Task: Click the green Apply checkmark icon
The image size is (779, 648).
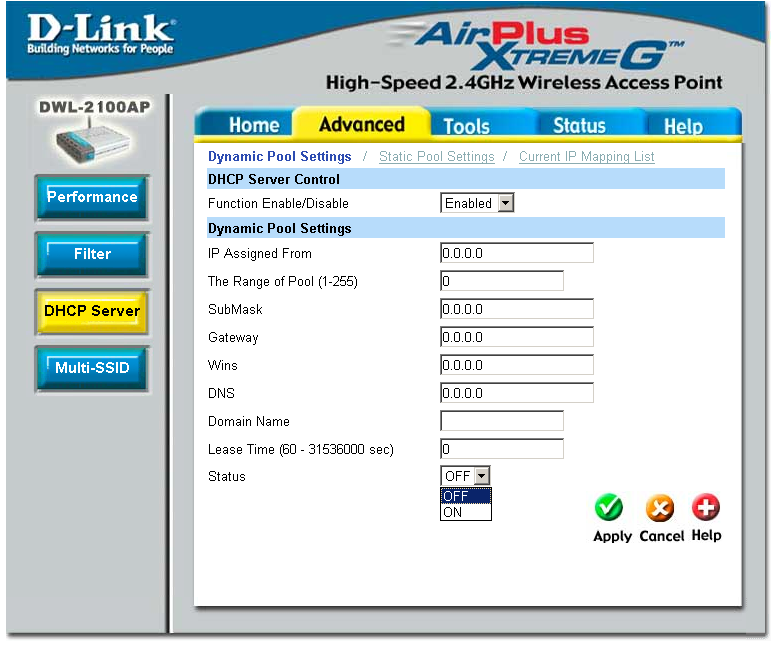Action: point(609,507)
